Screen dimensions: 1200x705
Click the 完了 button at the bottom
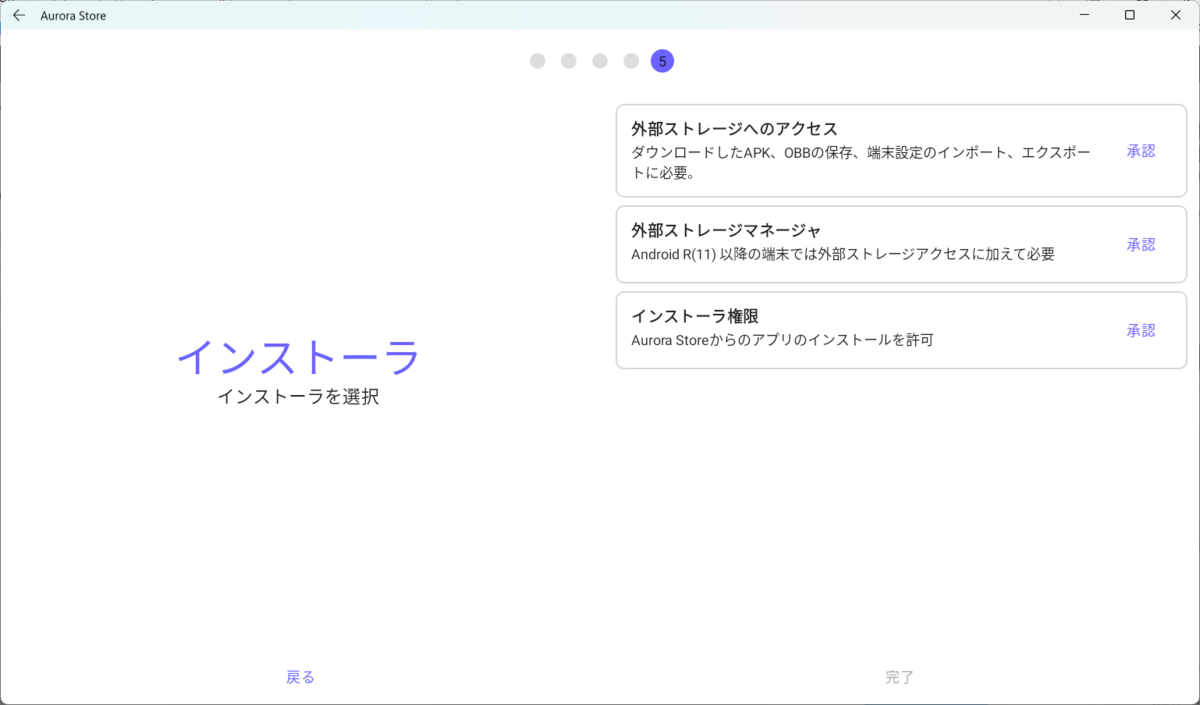click(x=900, y=677)
